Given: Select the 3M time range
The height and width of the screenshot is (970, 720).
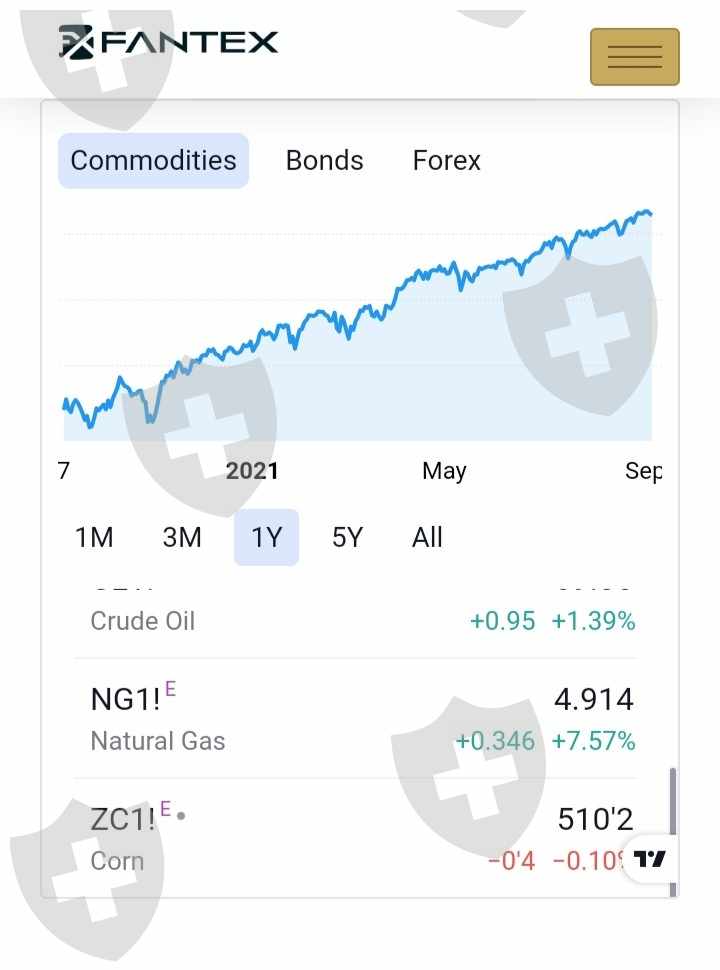Looking at the screenshot, I should click(x=182, y=538).
